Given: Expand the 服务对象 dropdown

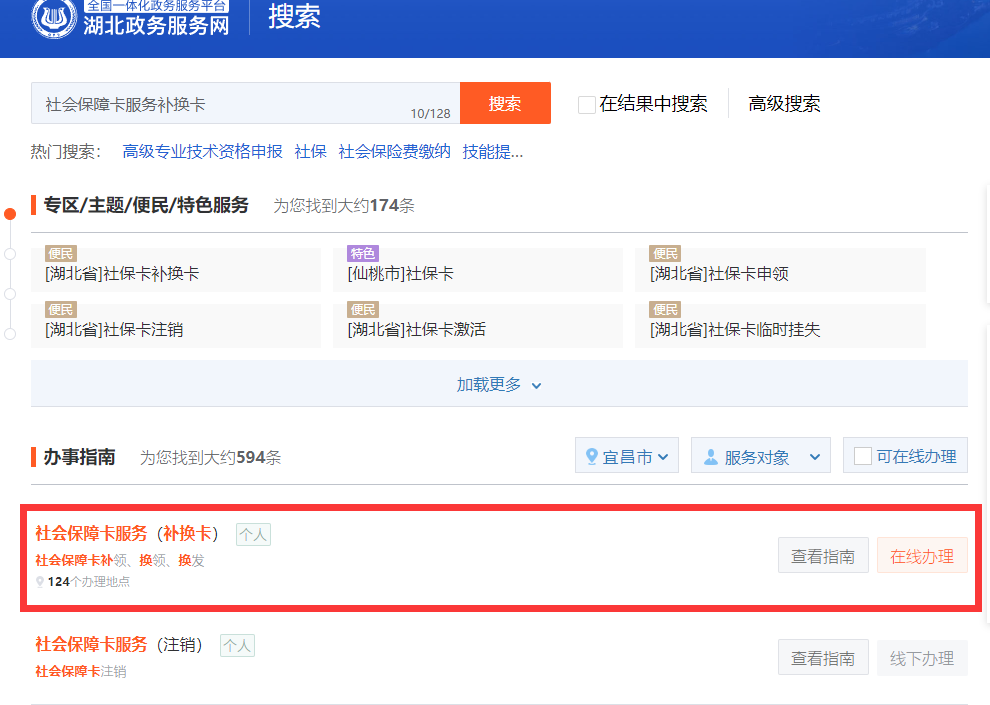Looking at the screenshot, I should [760, 457].
